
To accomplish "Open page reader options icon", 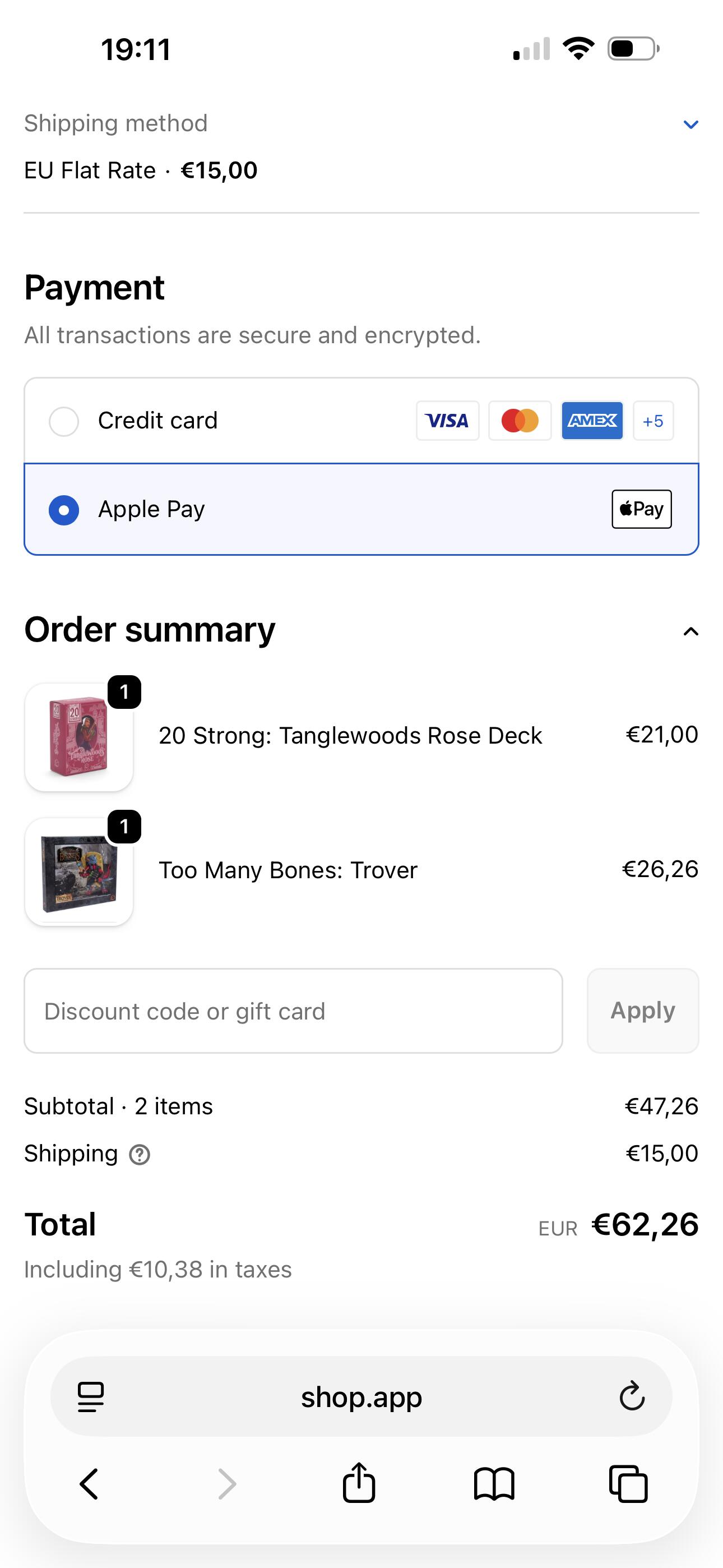I will coord(91,1396).
